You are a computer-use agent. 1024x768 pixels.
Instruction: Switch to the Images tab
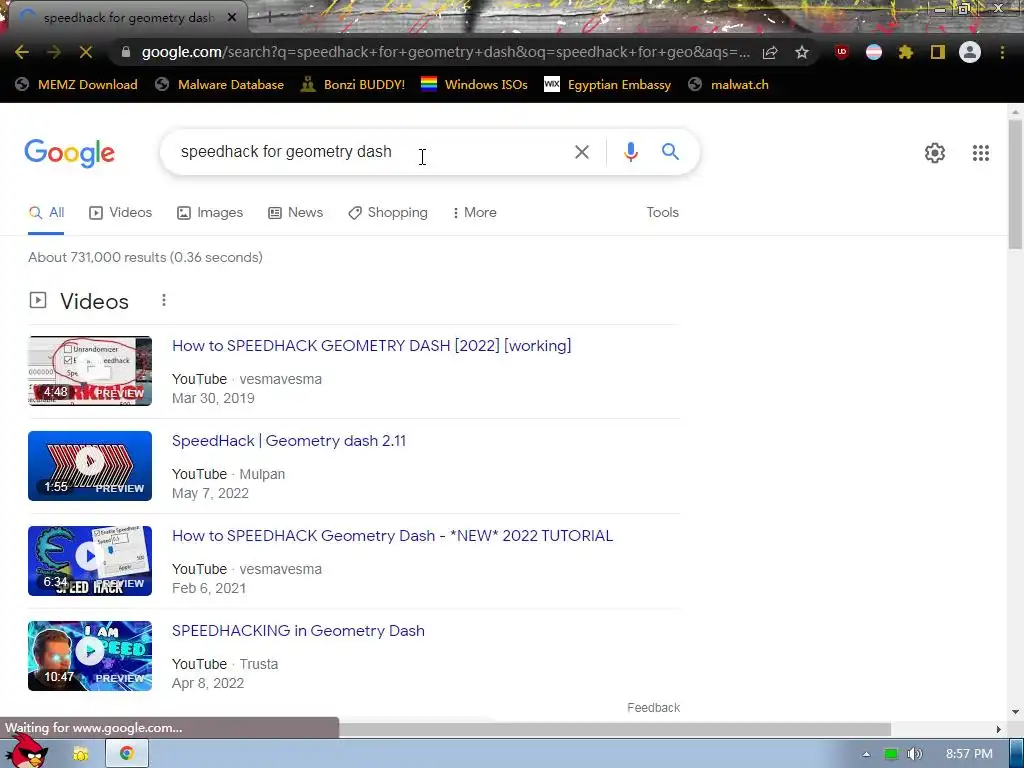(210, 213)
